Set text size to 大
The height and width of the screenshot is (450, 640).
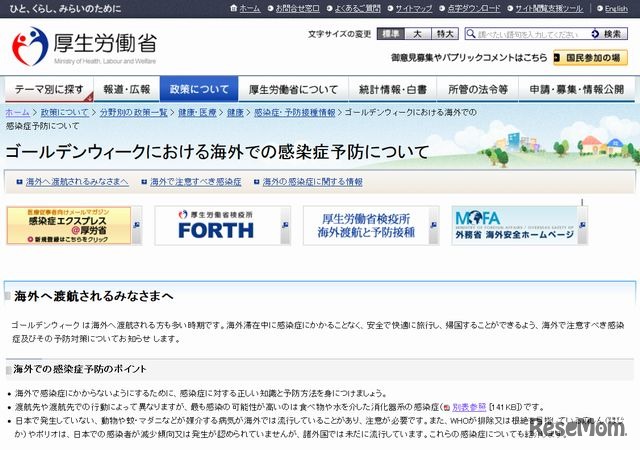418,33
